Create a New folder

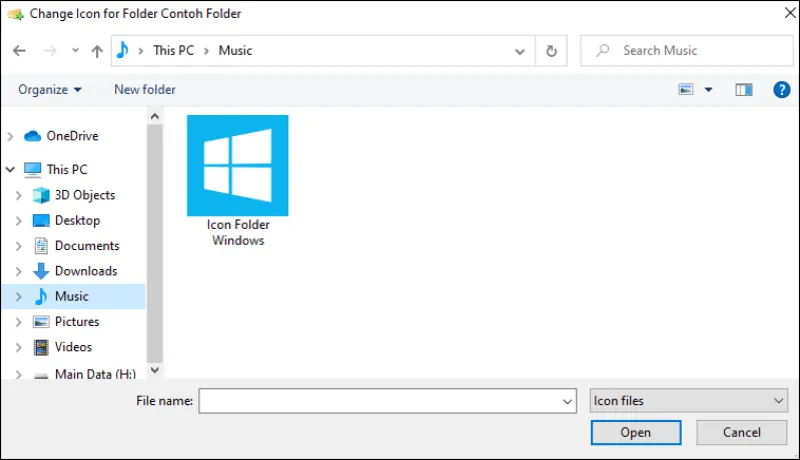pyautogui.click(x=145, y=90)
